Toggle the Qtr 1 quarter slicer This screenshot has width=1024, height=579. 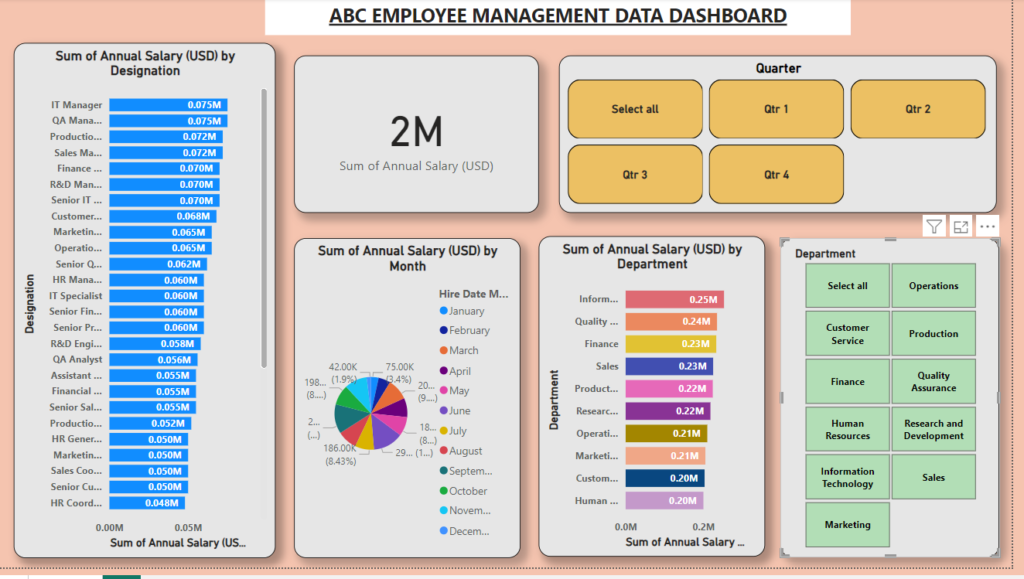776,109
